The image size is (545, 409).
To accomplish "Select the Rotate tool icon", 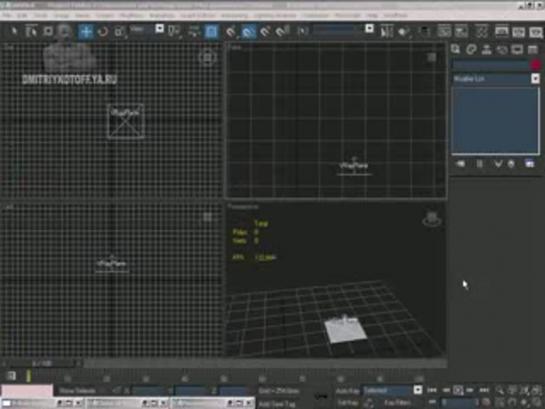I will [x=103, y=32].
